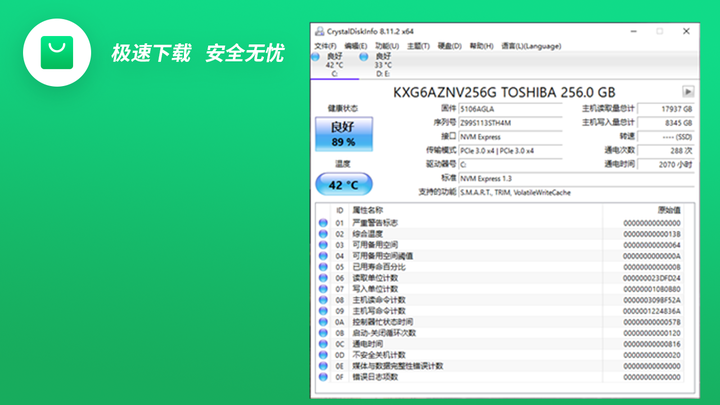720x405 pixels.
Task: Click the status circle for attribute 06
Action: coord(323,278)
